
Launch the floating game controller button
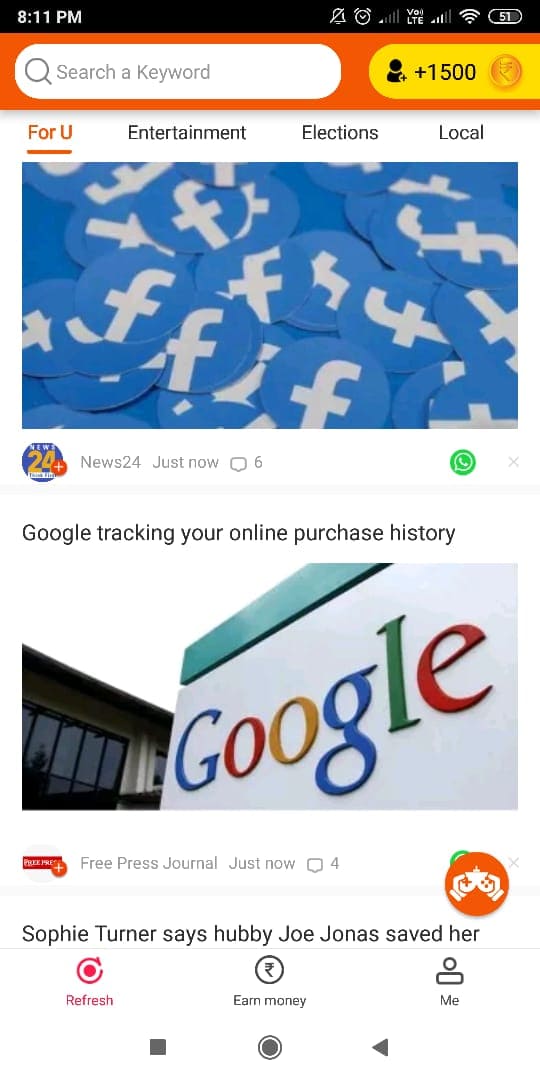point(477,884)
